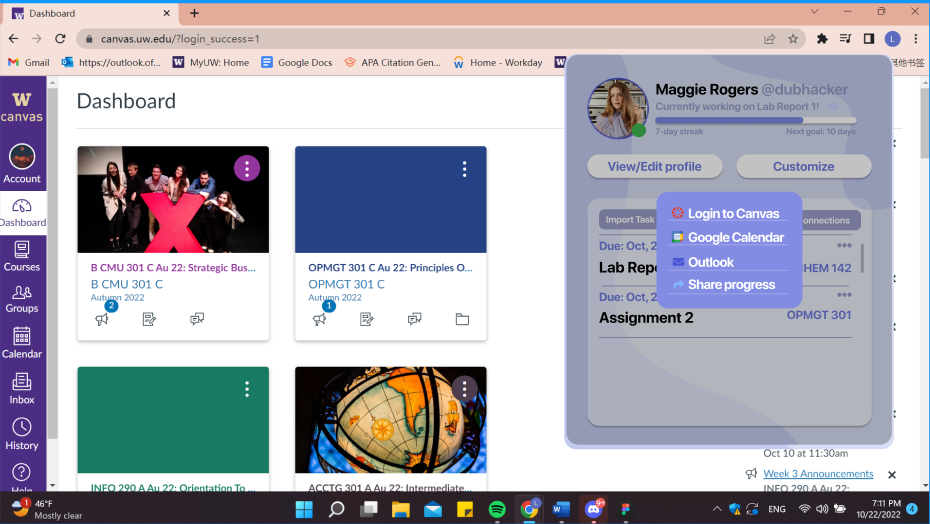Open OPMGT 301 C discussions icon
The image size is (930, 524).
[x=415, y=319]
